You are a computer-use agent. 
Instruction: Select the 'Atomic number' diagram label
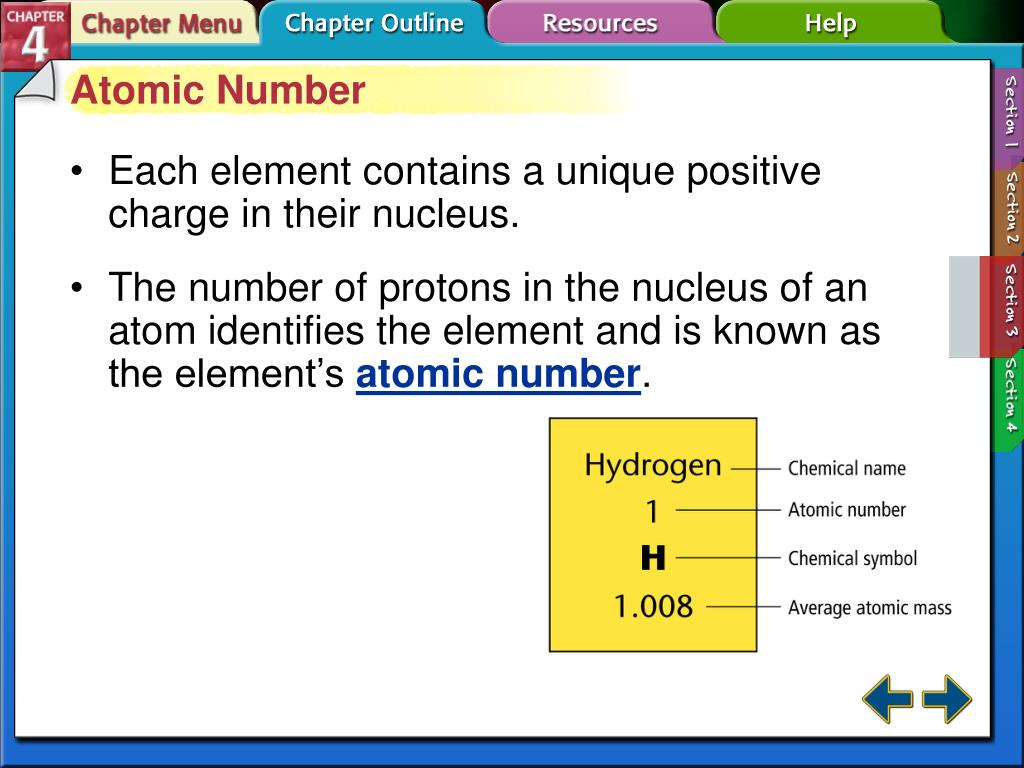point(846,509)
